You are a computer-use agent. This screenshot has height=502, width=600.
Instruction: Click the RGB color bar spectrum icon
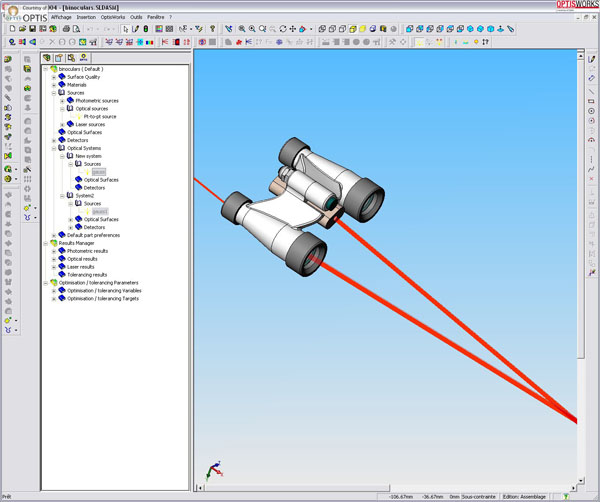pyautogui.click(x=150, y=42)
